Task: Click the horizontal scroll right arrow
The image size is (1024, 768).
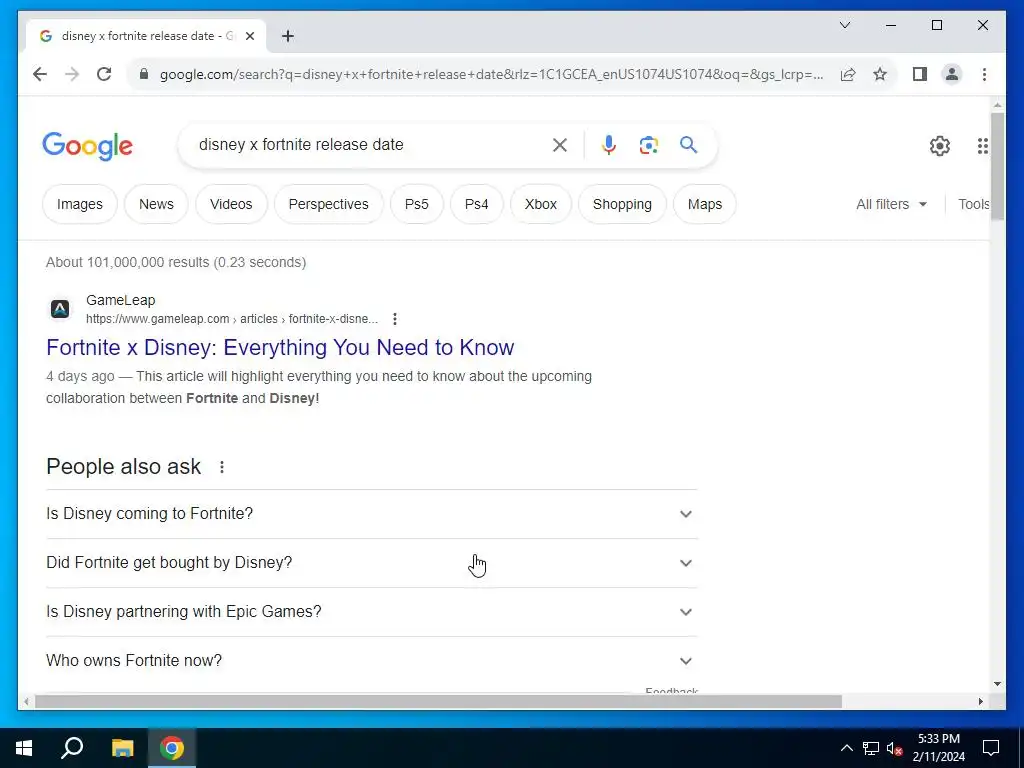Action: click(x=980, y=702)
